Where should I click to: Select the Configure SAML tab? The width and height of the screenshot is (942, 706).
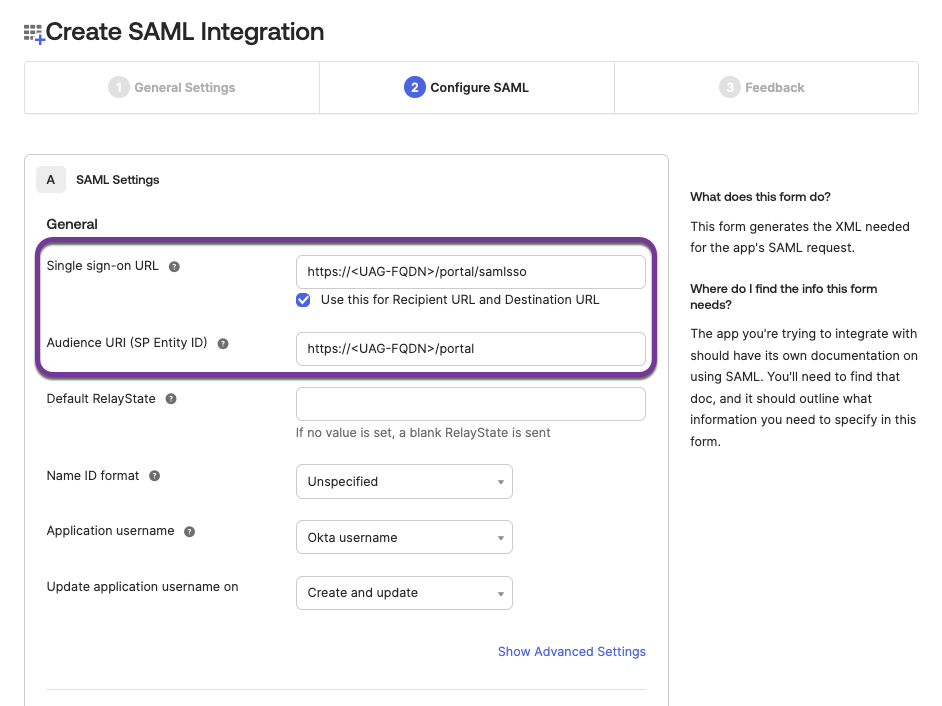[x=467, y=88]
